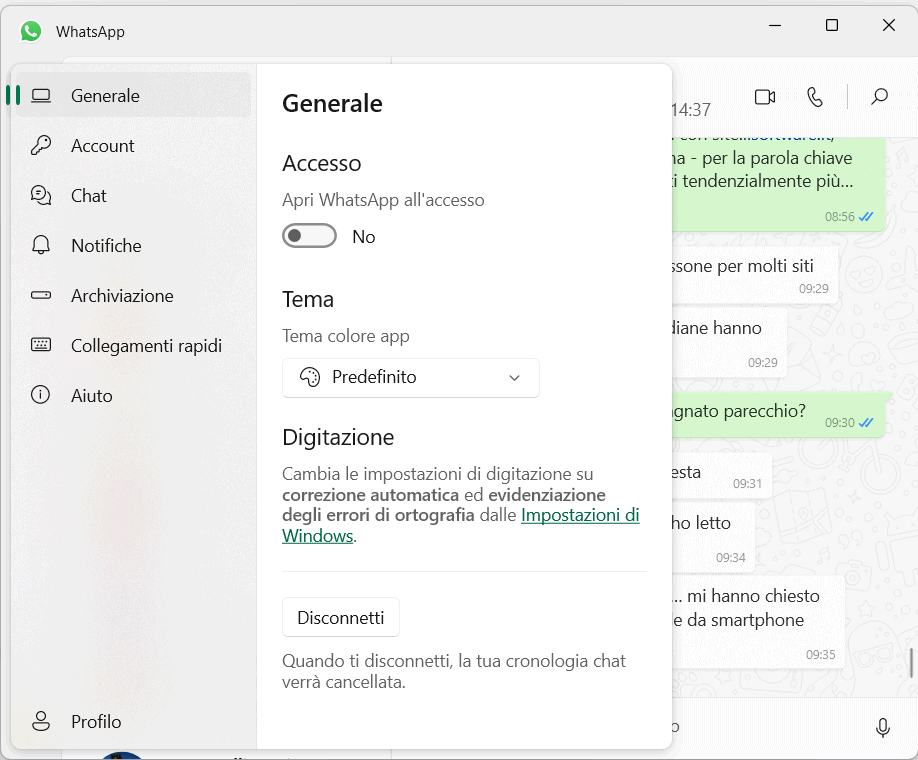Toggle Apri WhatsApp all'accesso switch
This screenshot has width=918, height=760.
(x=309, y=236)
